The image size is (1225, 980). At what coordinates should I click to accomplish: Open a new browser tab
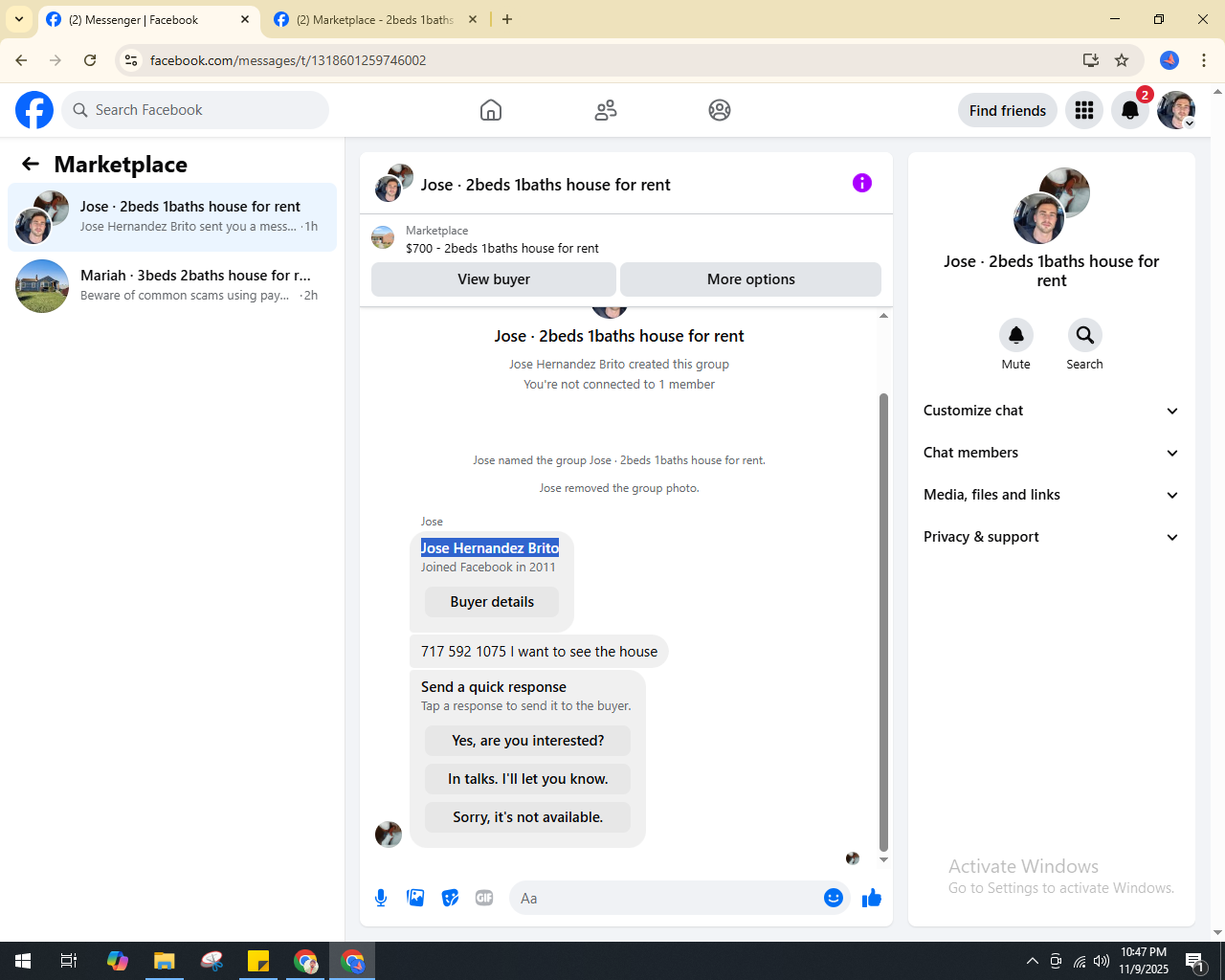[507, 19]
